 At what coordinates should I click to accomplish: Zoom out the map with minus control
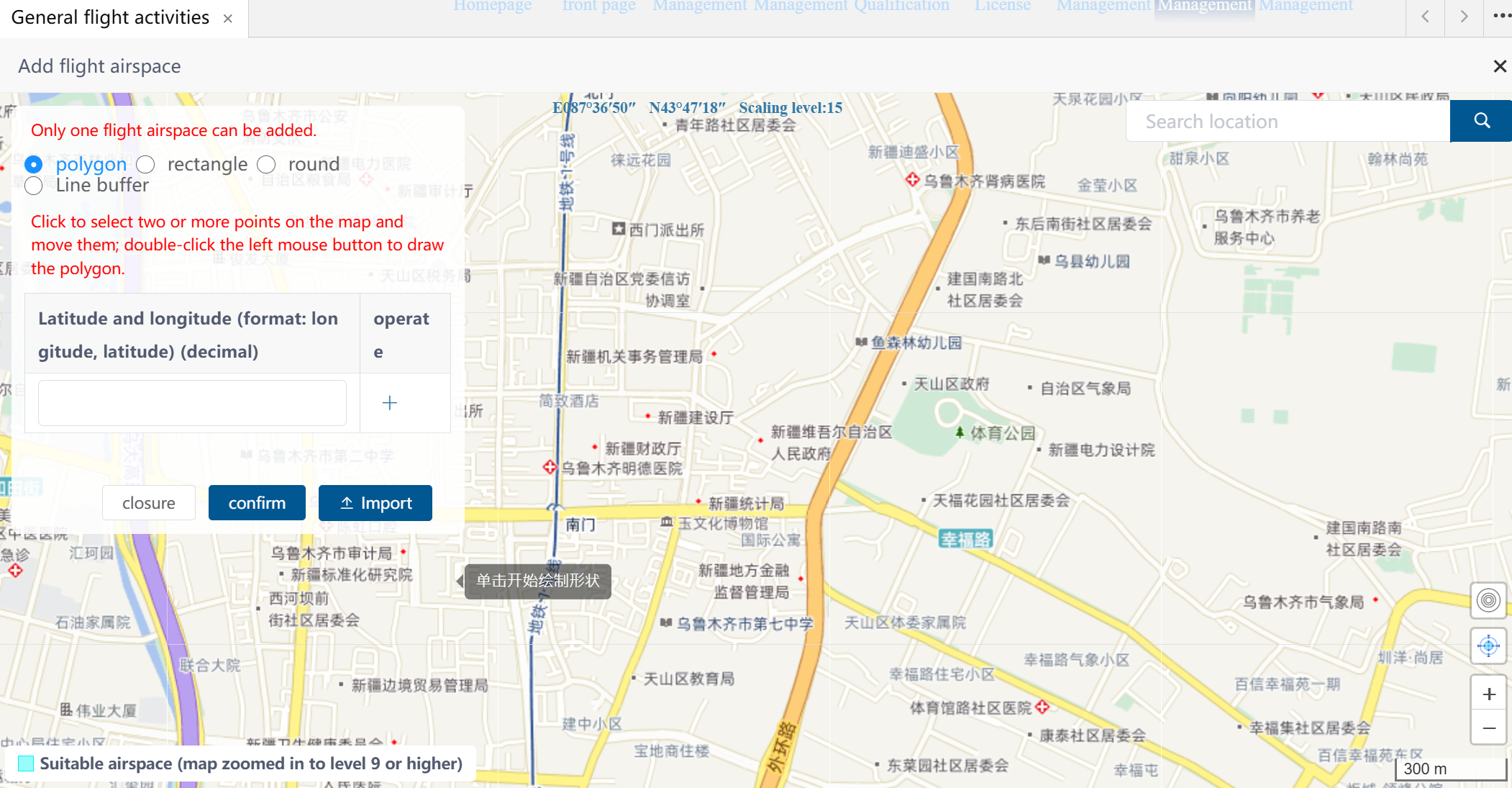point(1489,728)
